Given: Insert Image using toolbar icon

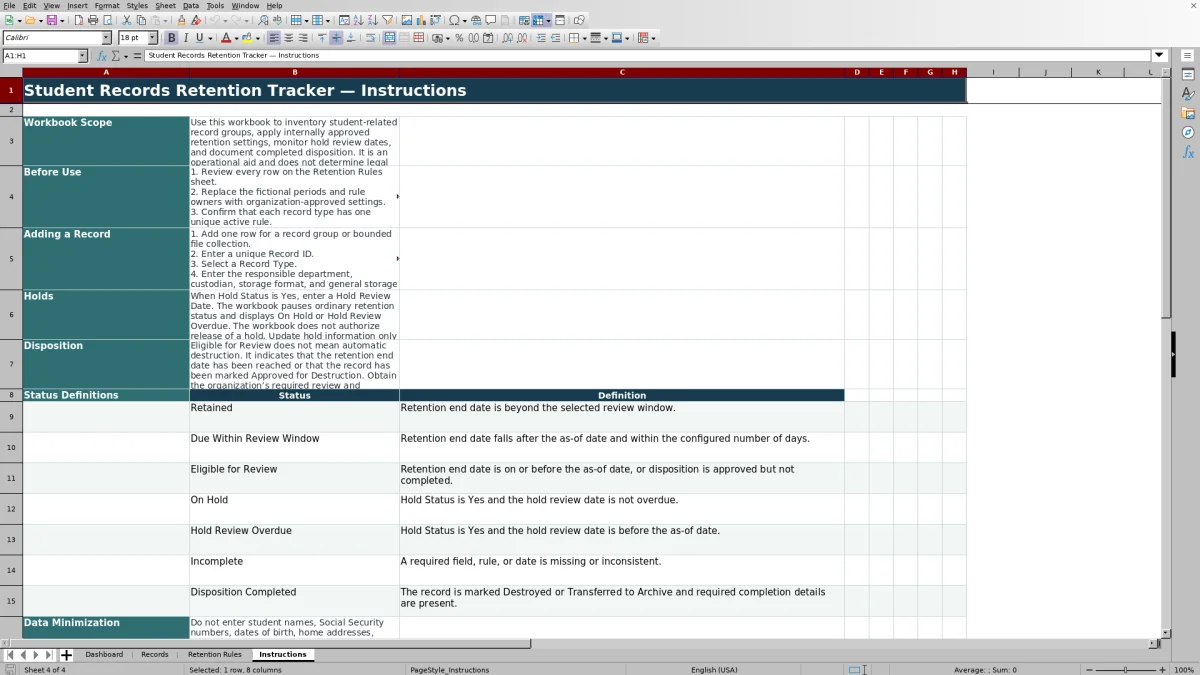Looking at the screenshot, I should 406,20.
